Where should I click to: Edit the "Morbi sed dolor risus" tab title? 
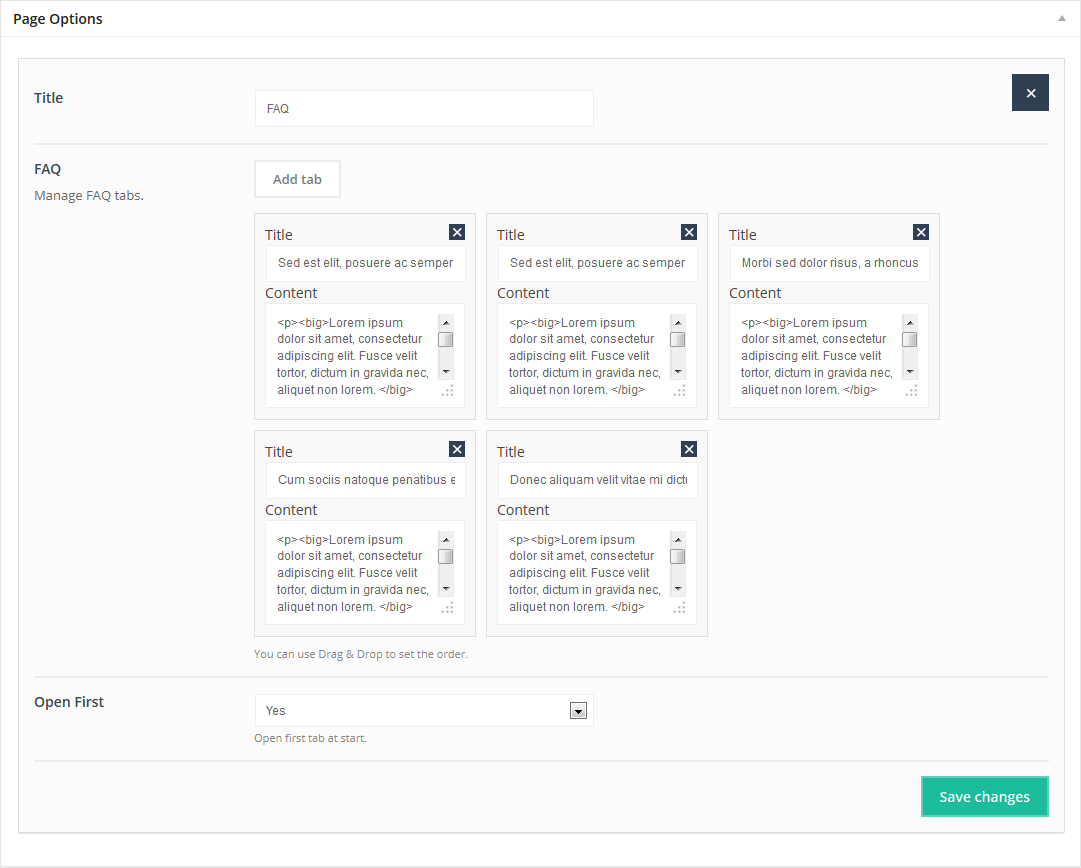829,263
